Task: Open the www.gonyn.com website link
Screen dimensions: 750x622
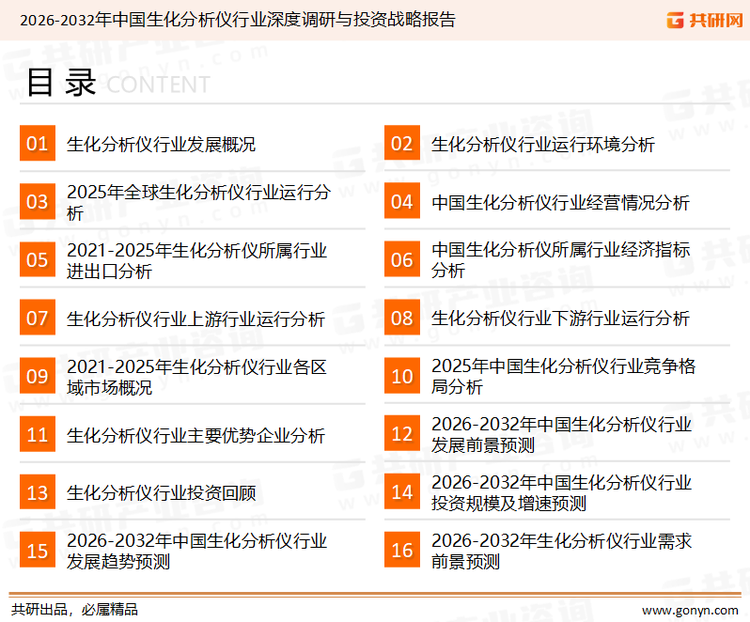Action: [x=689, y=609]
